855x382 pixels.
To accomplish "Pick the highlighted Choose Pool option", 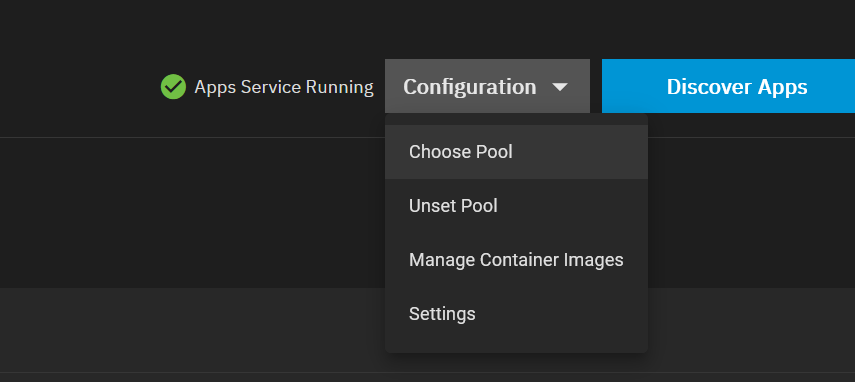I will (516, 151).
